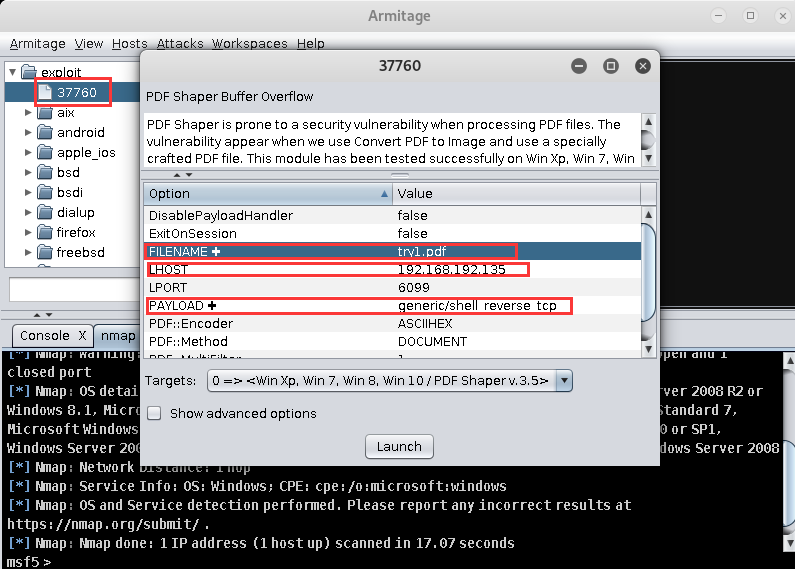Click the description scrollbar down arrow
795x569 pixels.
648,158
